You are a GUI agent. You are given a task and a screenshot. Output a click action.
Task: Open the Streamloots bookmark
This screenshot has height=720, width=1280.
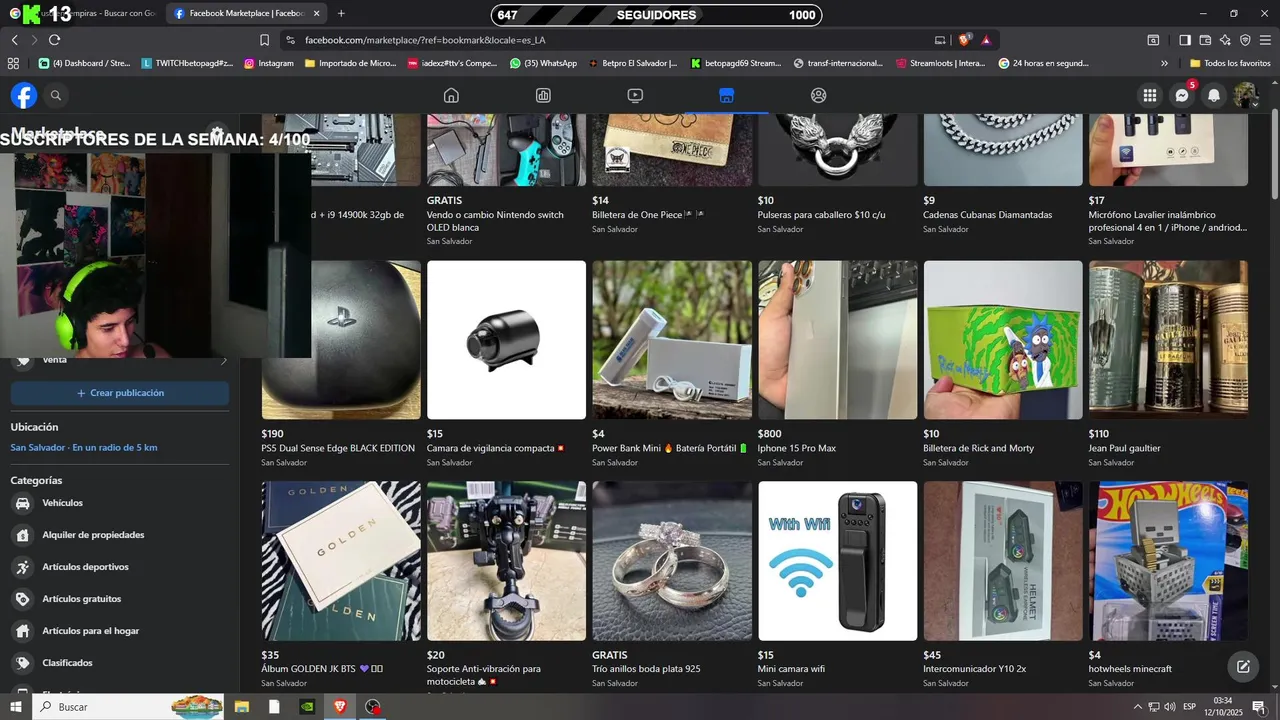pyautogui.click(x=940, y=63)
